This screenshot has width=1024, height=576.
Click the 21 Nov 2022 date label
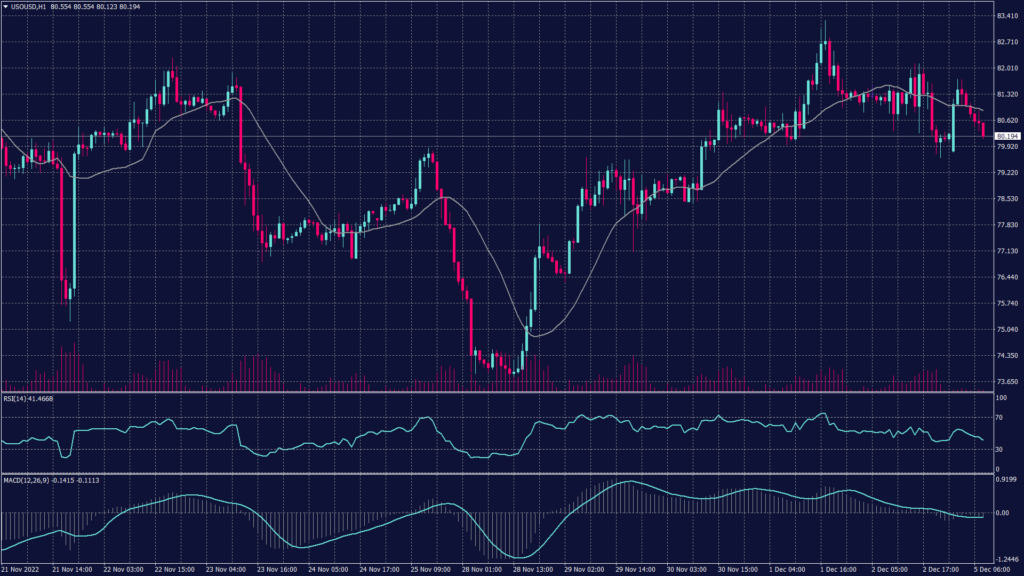[21, 569]
